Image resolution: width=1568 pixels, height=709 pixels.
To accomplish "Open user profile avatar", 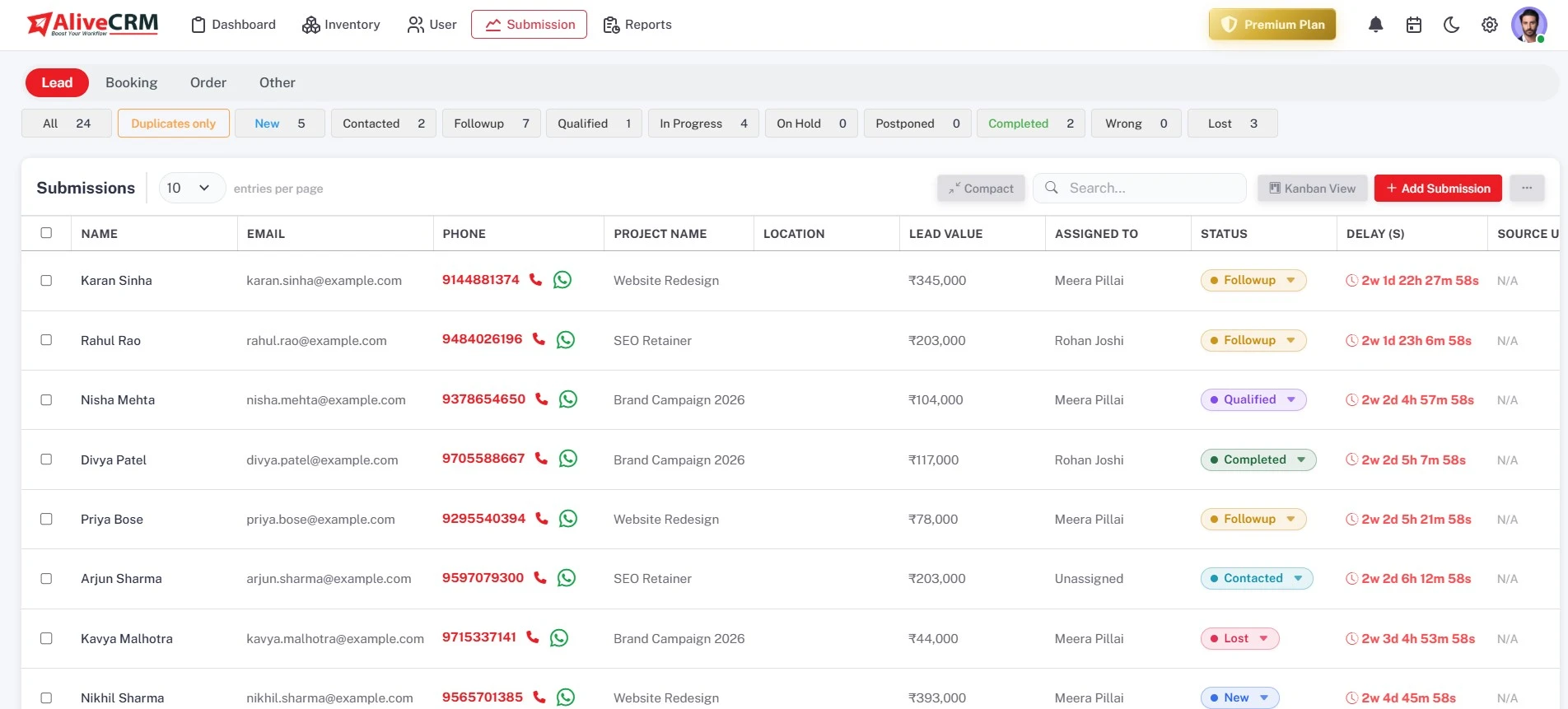I will (x=1528, y=25).
